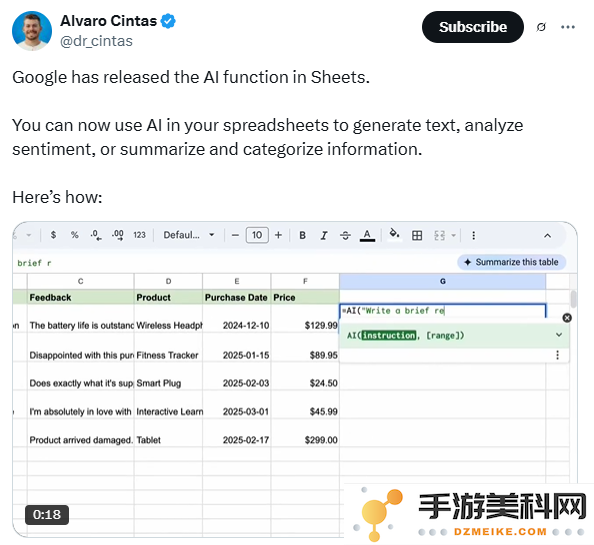Select the Tablet product cell
Image resolution: width=594 pixels, height=545 pixels.
168,433
